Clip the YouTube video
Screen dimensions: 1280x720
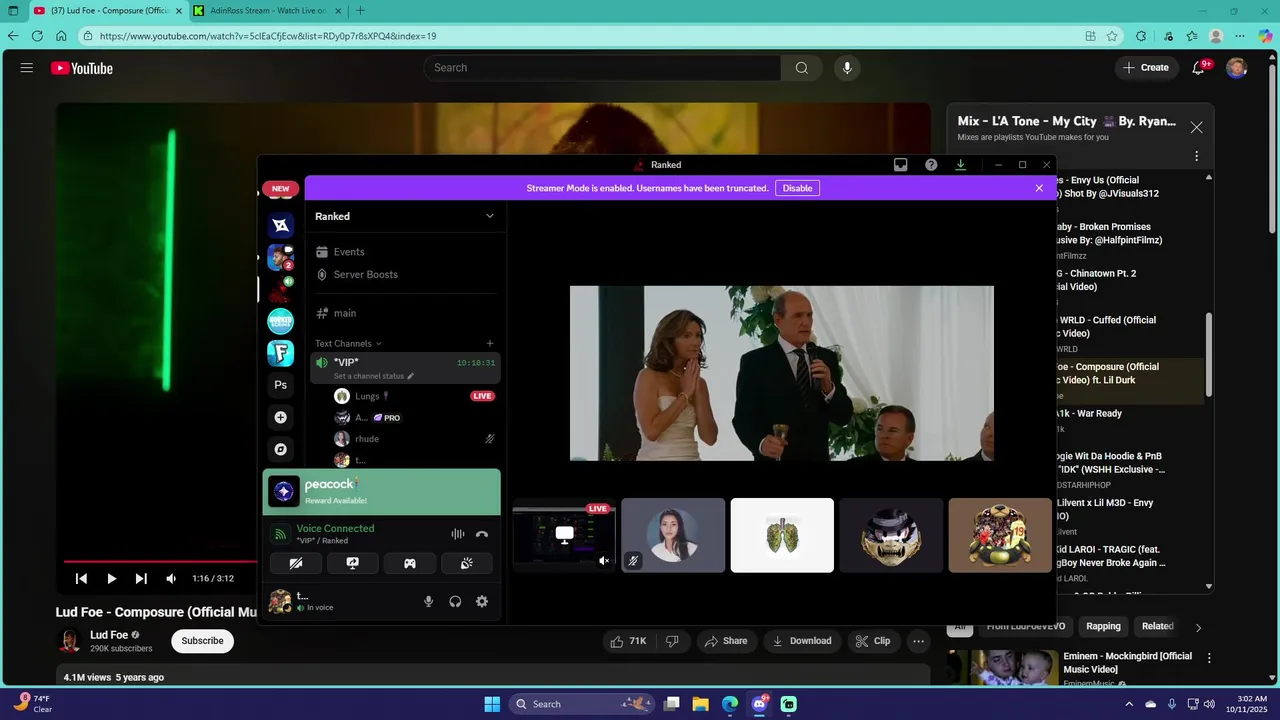[x=872, y=641]
